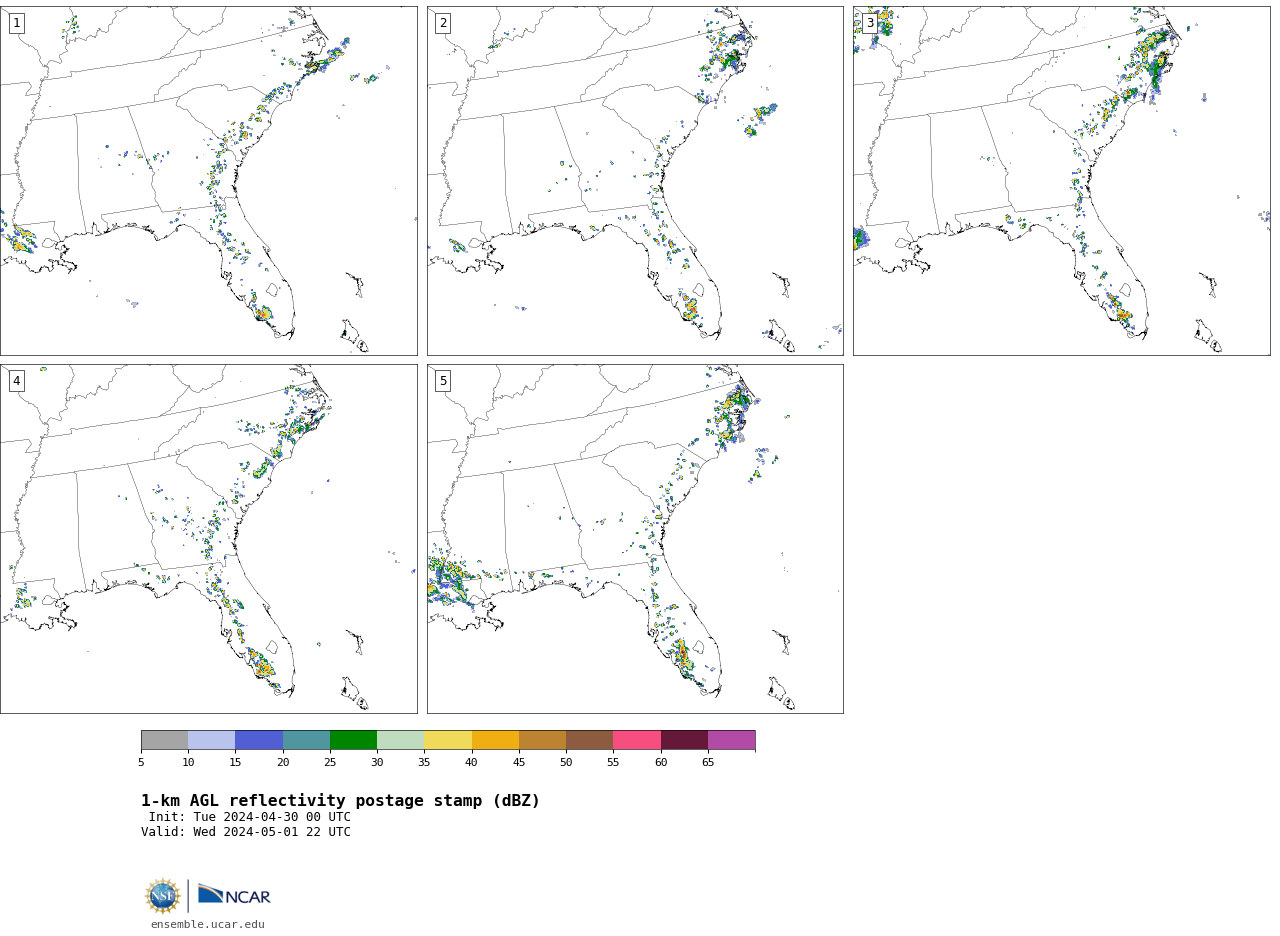1280x936 pixels.
Task: Open ensemble member 2 reflectivity map
Action: pos(635,181)
